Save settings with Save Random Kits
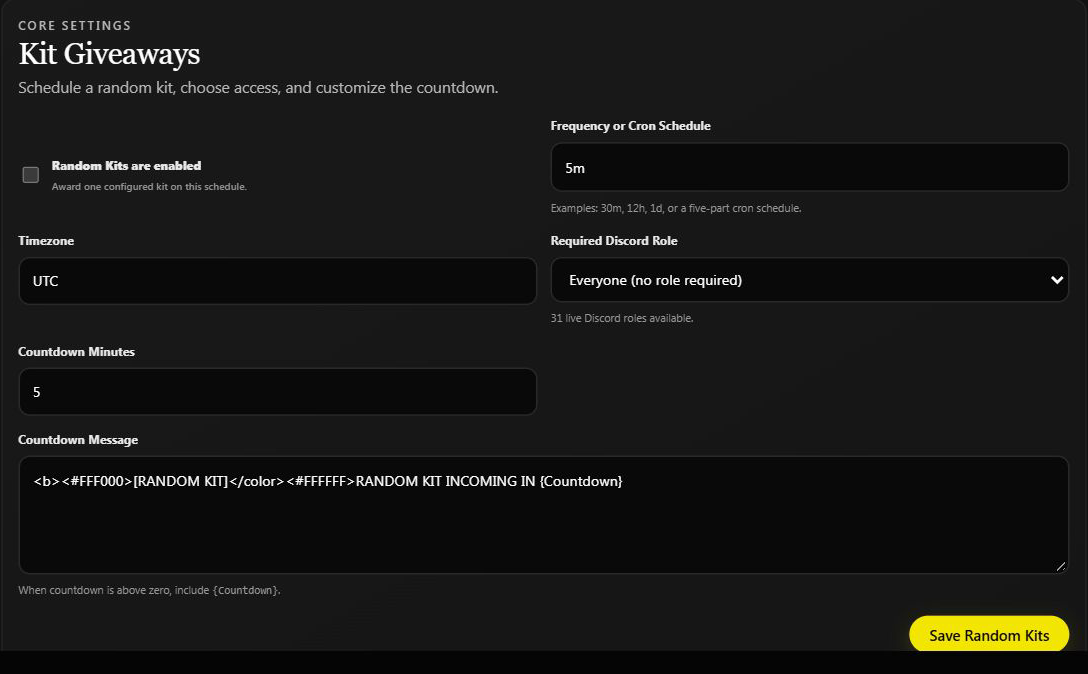This screenshot has width=1088, height=674. pos(989,634)
